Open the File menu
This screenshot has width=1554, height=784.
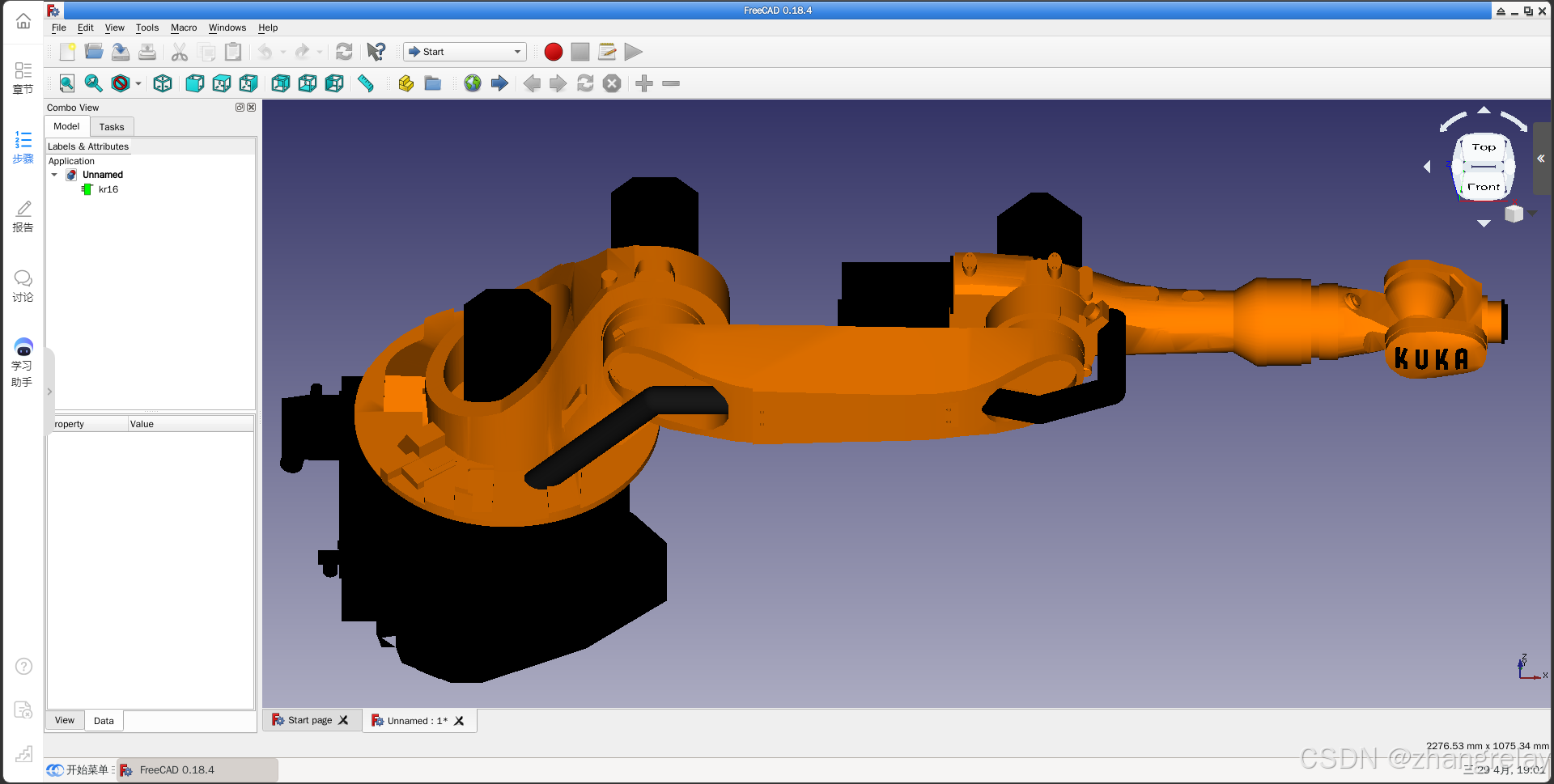click(x=59, y=28)
